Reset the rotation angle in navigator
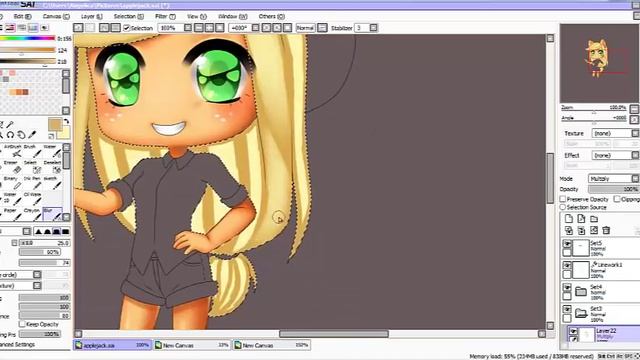This screenshot has height=360, width=640. tap(634, 120)
